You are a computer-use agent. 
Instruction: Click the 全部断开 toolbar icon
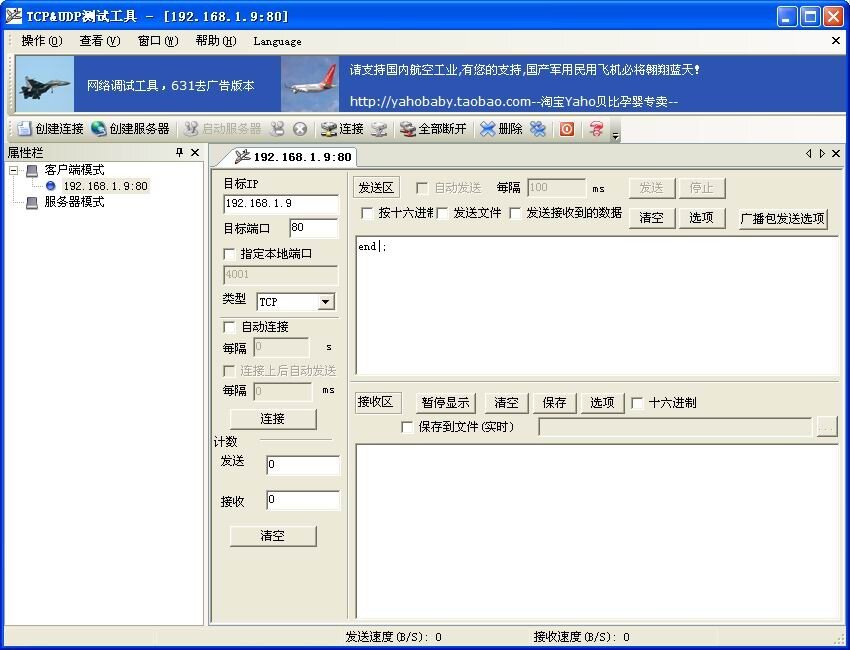[x=408, y=128]
